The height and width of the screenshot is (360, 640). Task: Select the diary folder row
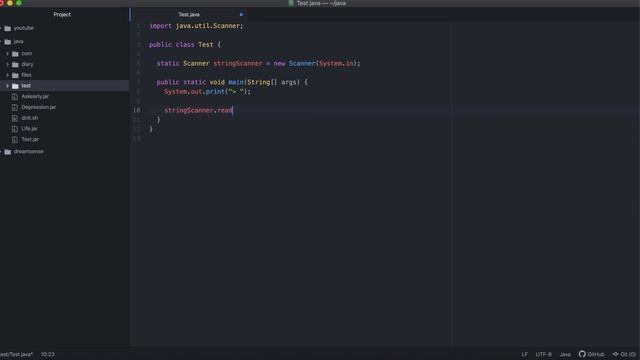[64, 64]
